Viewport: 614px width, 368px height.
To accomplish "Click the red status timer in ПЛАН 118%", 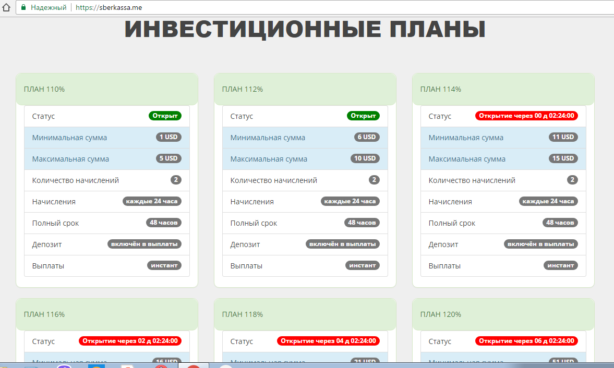I will (328, 341).
